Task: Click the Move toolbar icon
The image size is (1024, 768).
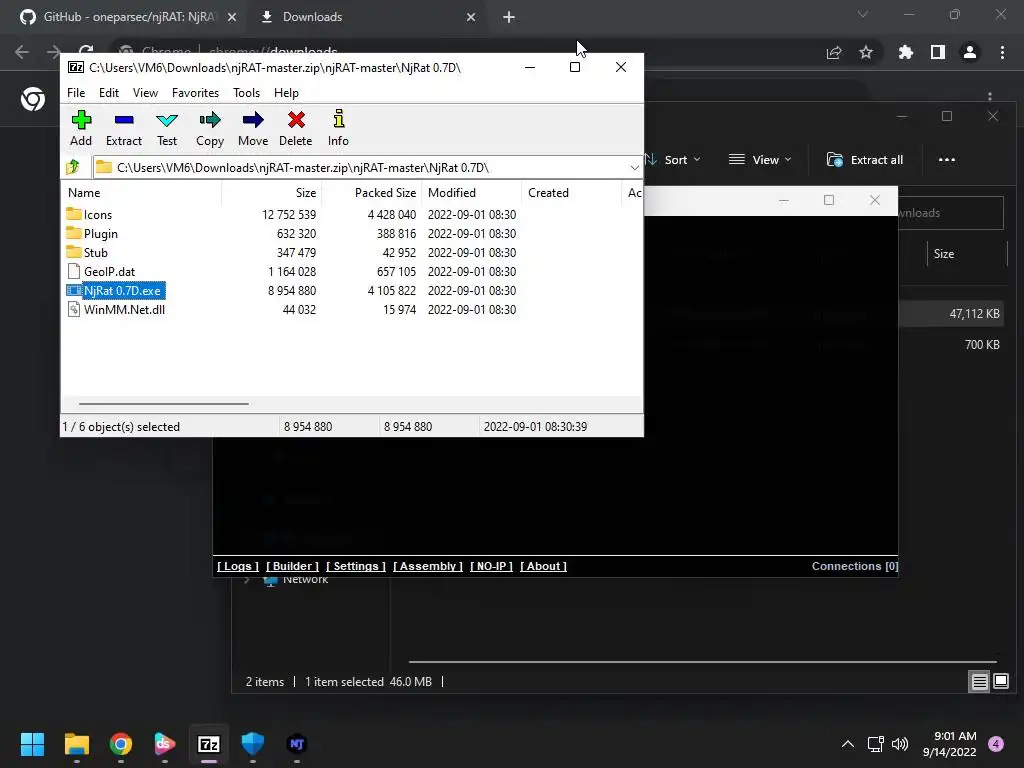Action: [x=253, y=128]
